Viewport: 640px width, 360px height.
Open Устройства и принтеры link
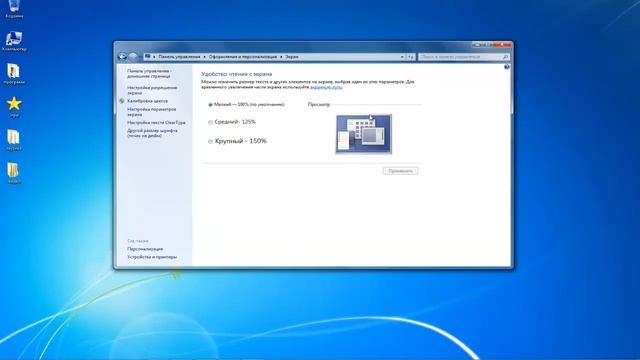[152, 257]
